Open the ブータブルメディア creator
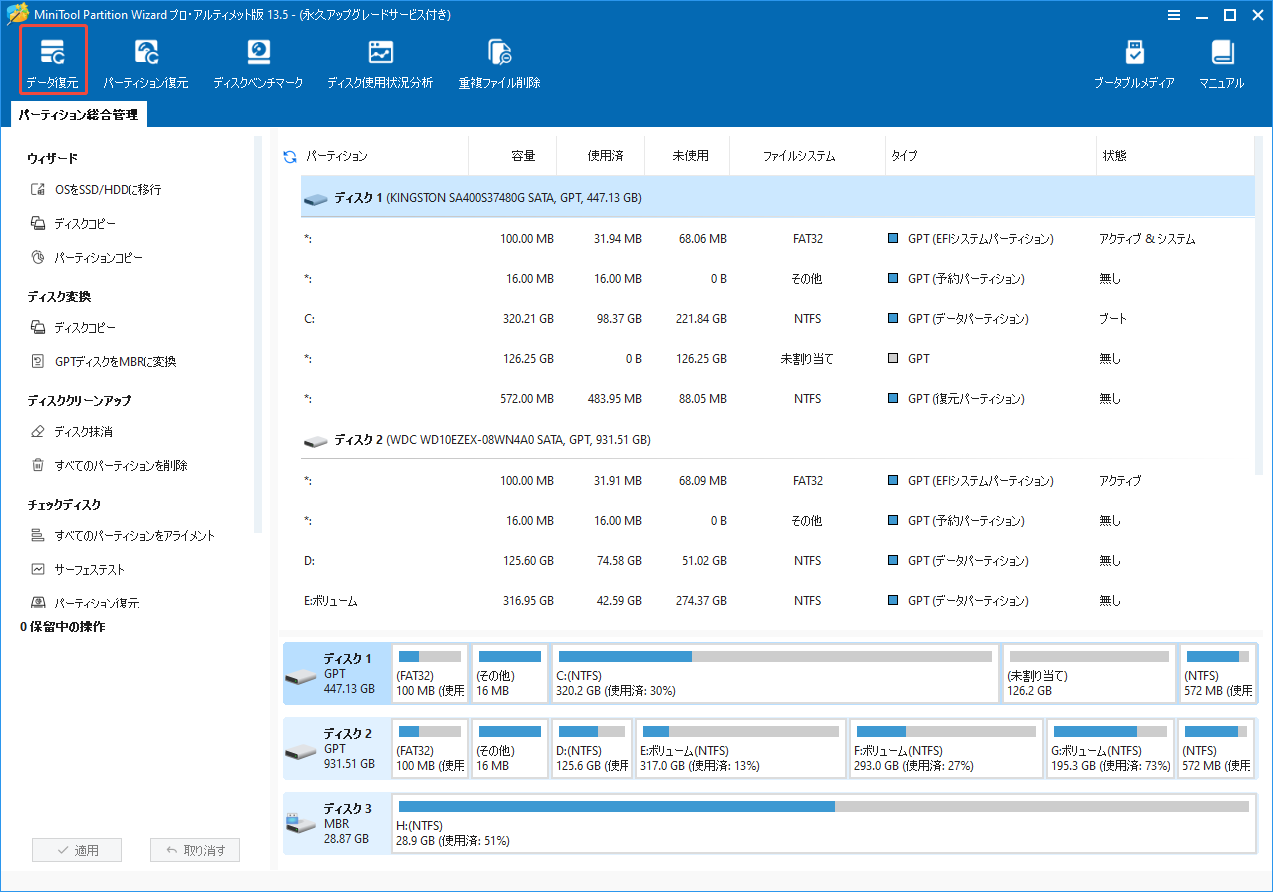The image size is (1273, 892). (x=1135, y=60)
